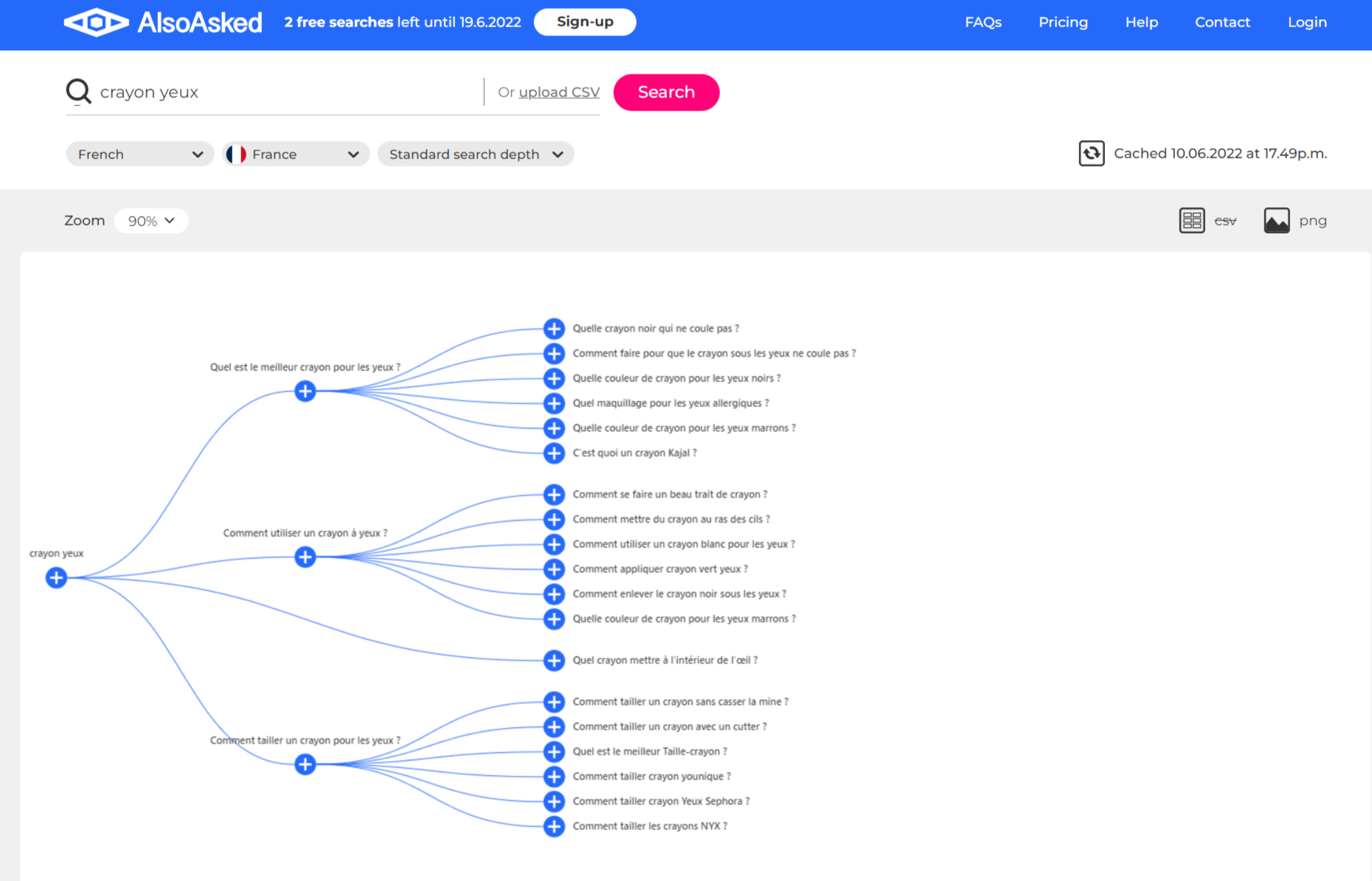Image resolution: width=1372 pixels, height=881 pixels.
Task: Click the upload CSV link
Action: coord(558,92)
